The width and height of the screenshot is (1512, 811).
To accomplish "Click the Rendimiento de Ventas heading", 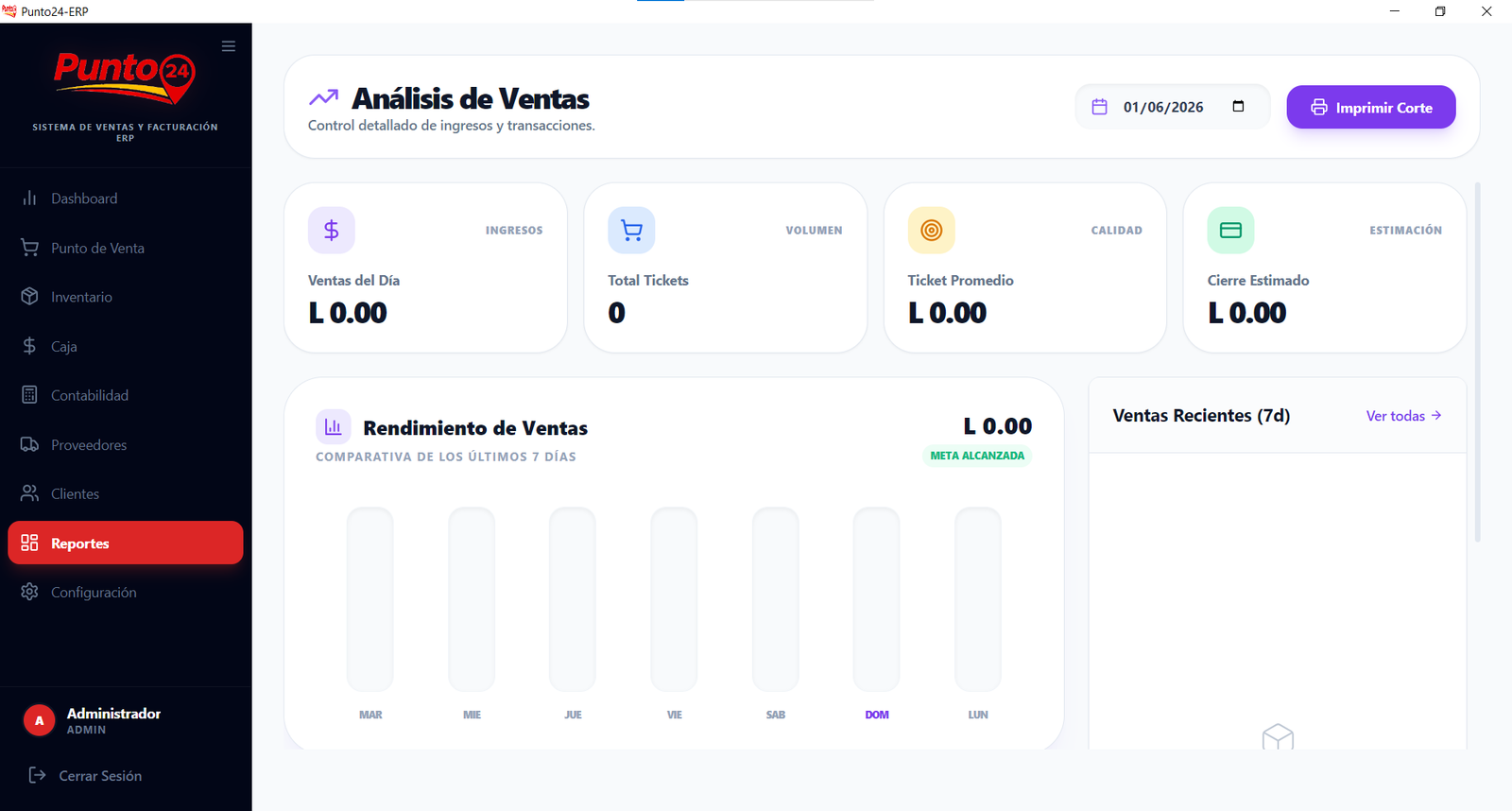I will [475, 428].
